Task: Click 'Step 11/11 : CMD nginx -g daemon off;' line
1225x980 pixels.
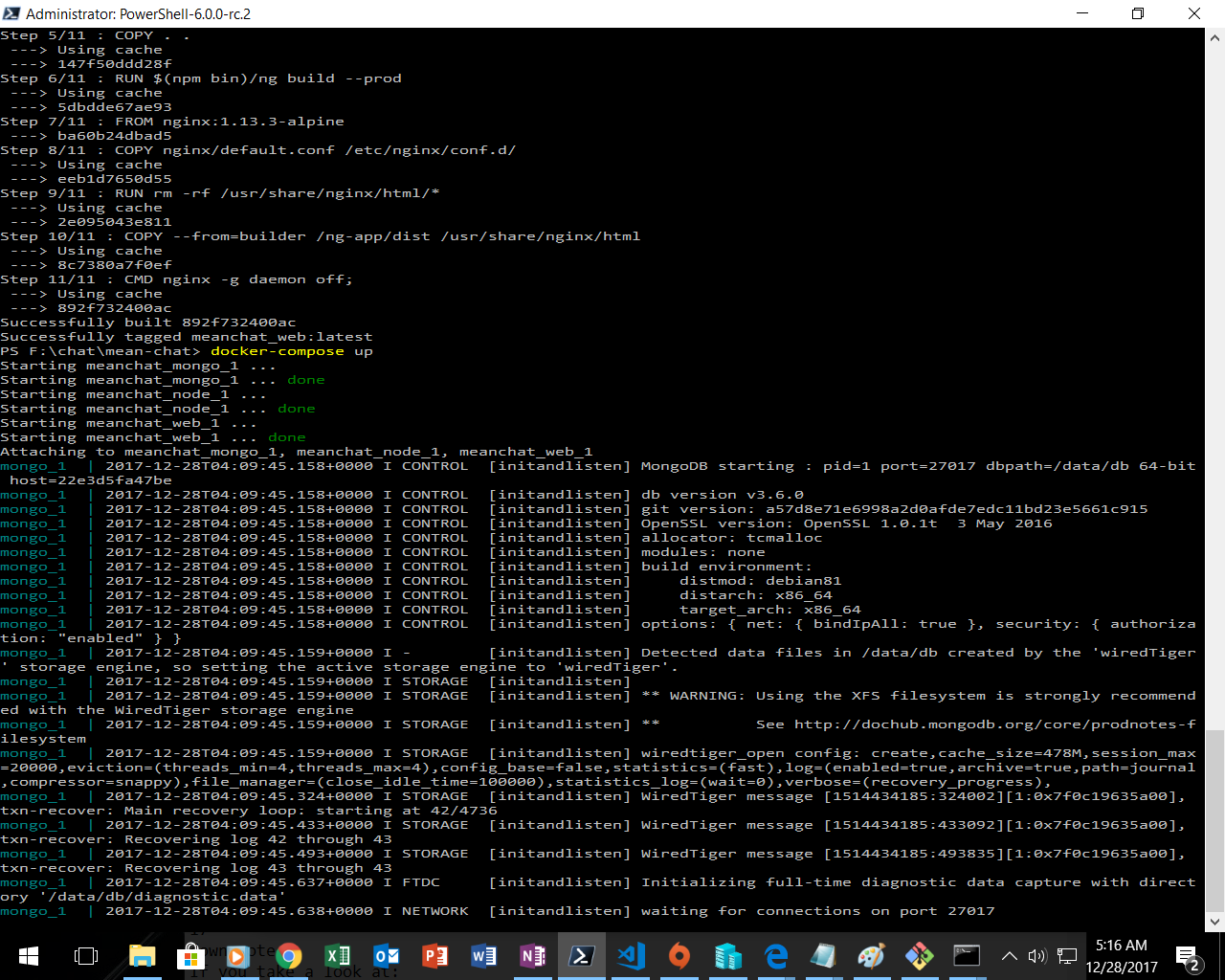Action: point(177,279)
